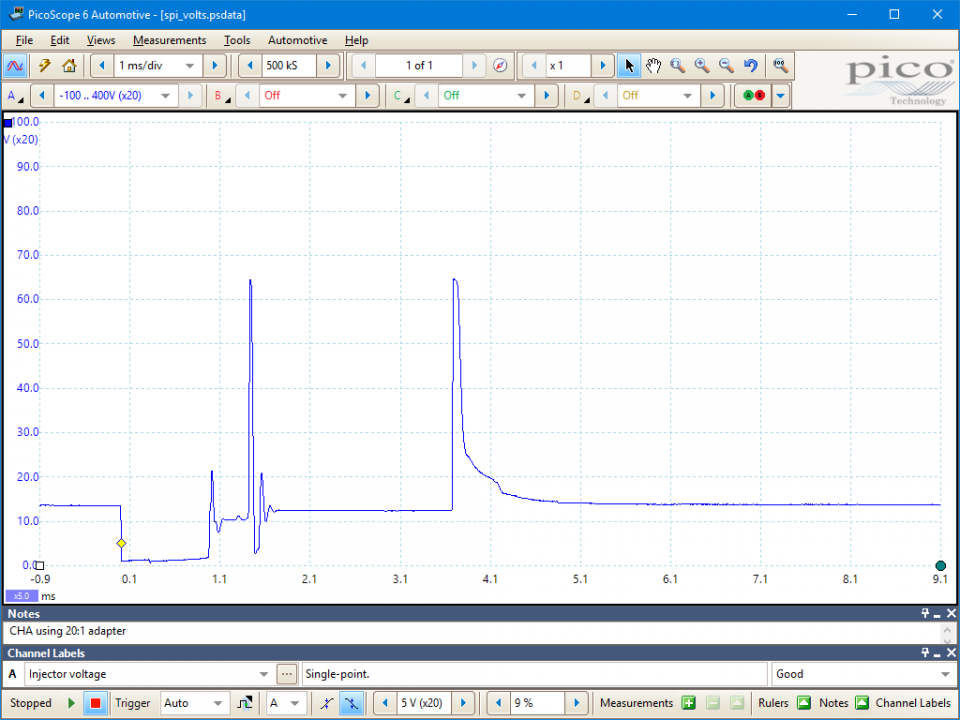Increase trigger threshold from 5 V
The width and height of the screenshot is (960, 720).
pyautogui.click(x=463, y=703)
